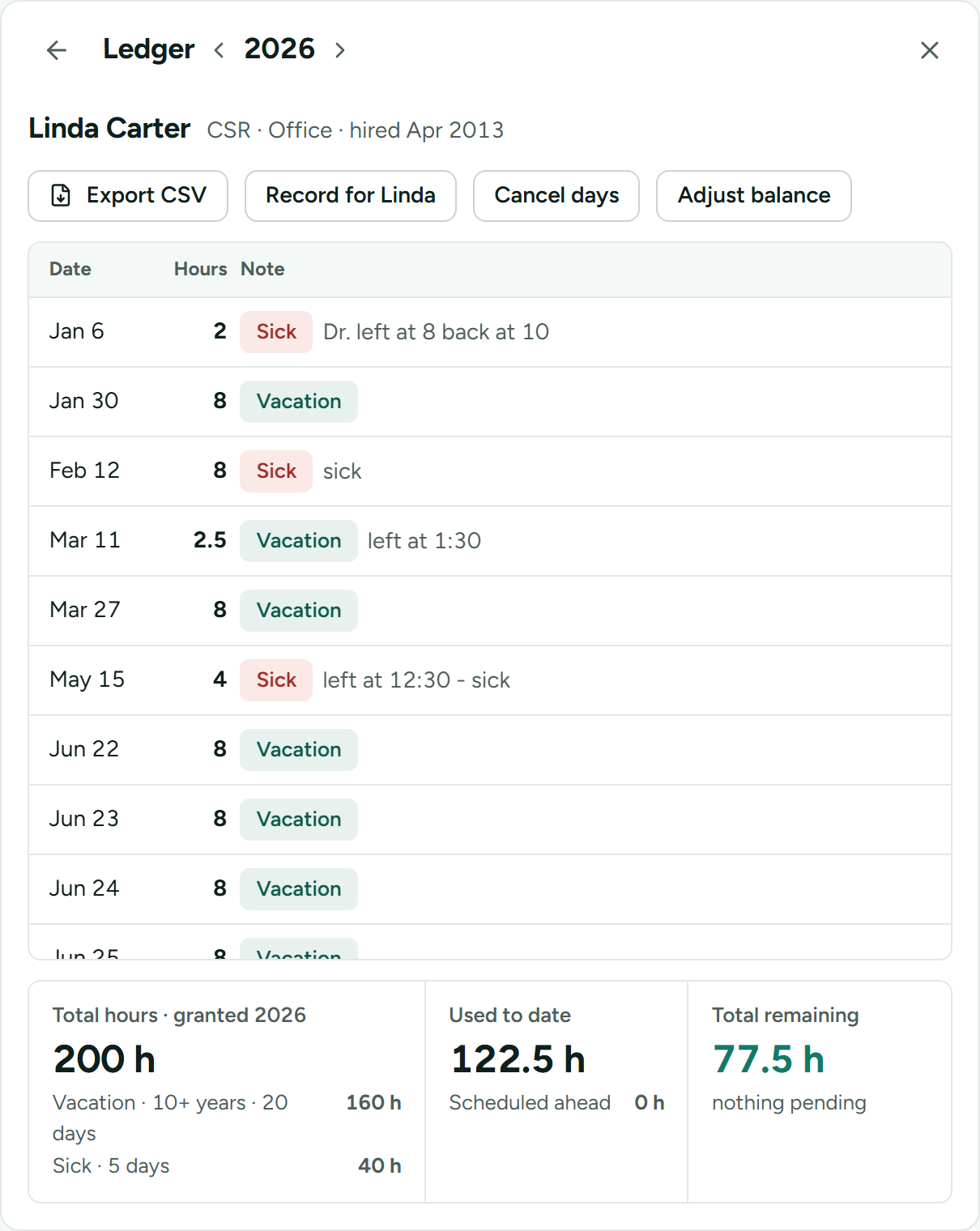Go to previous year before 2026
Viewport: 980px width, 1231px height.
pos(219,50)
